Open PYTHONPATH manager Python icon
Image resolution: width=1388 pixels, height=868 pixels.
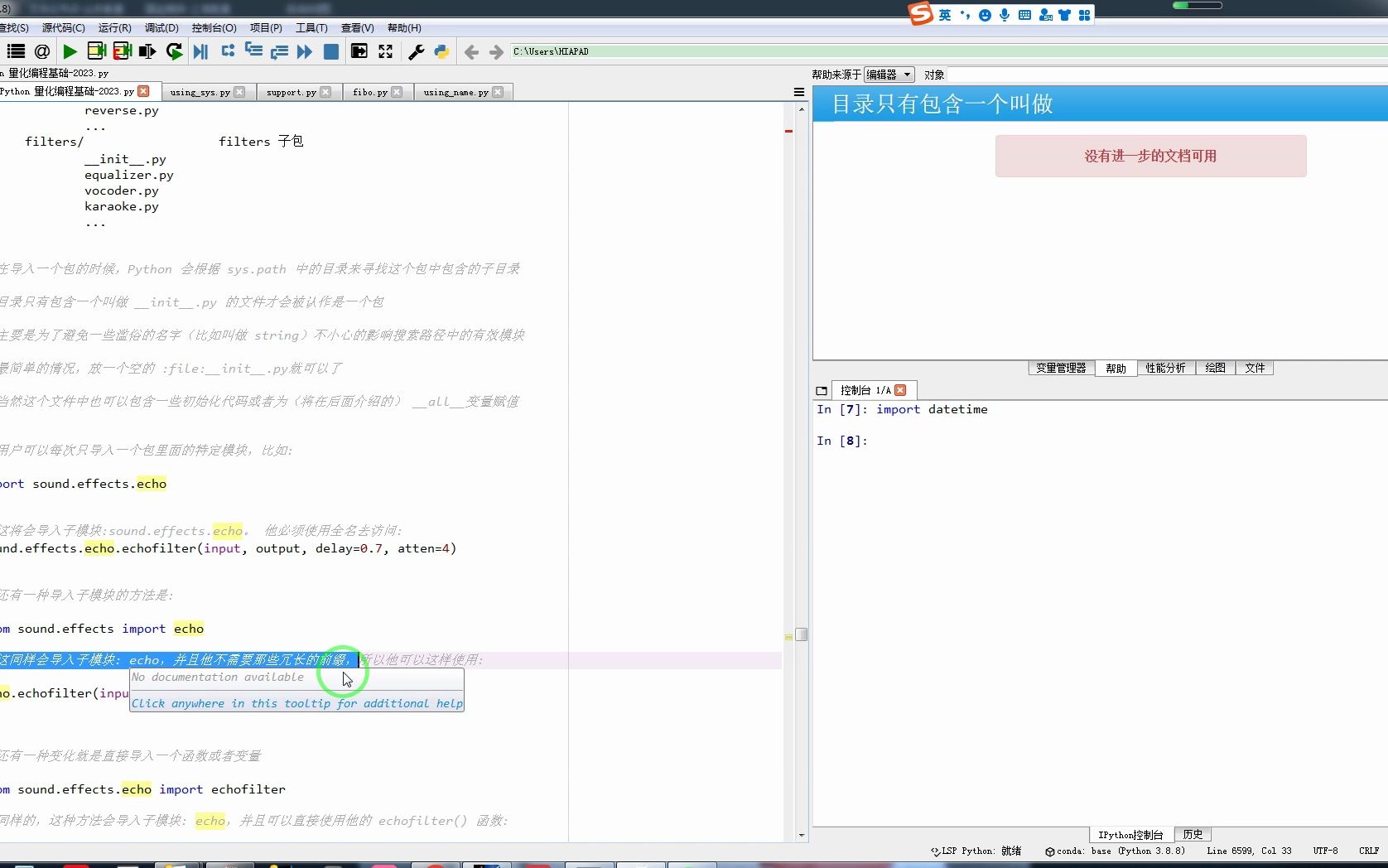click(441, 51)
